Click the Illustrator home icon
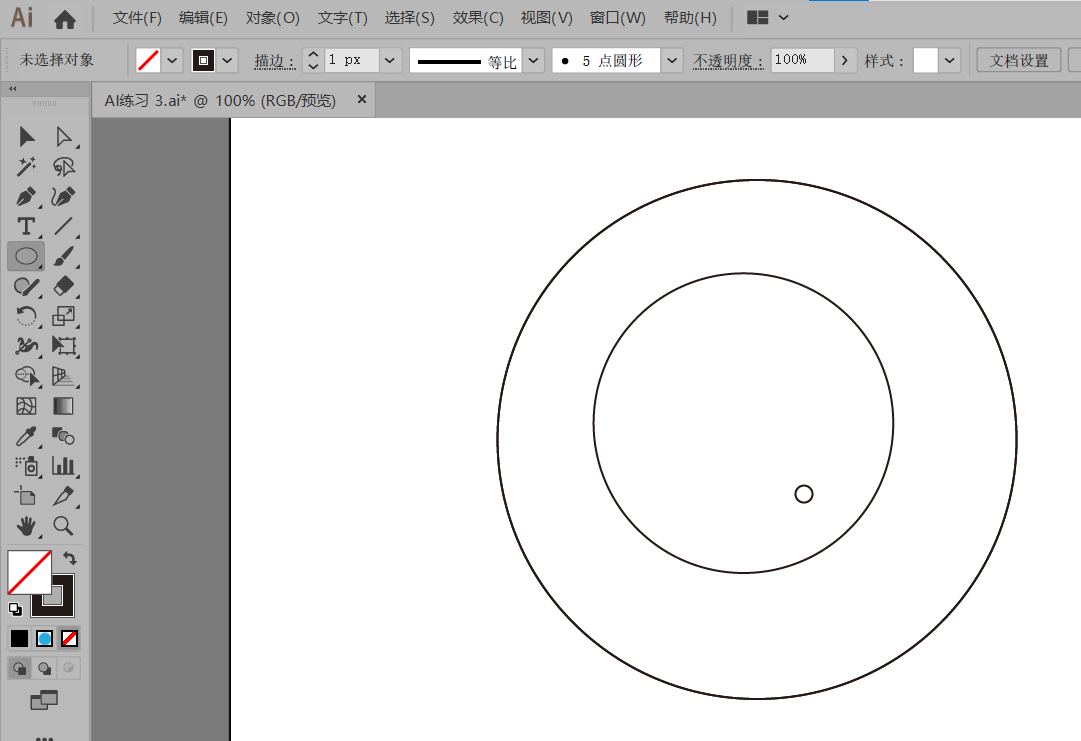This screenshot has width=1081, height=741. tap(65, 19)
